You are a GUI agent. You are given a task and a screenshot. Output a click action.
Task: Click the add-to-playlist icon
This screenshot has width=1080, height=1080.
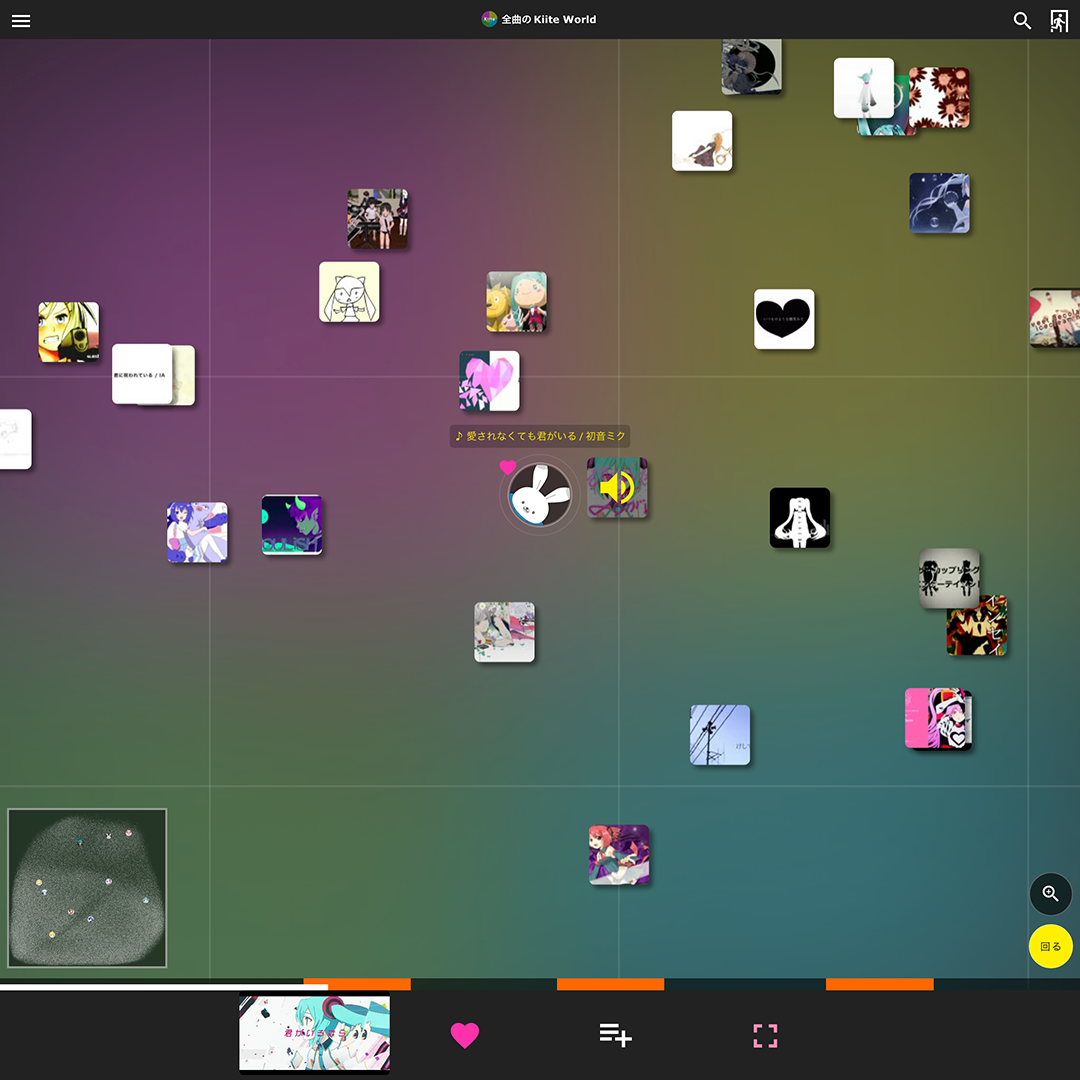pyautogui.click(x=615, y=1035)
